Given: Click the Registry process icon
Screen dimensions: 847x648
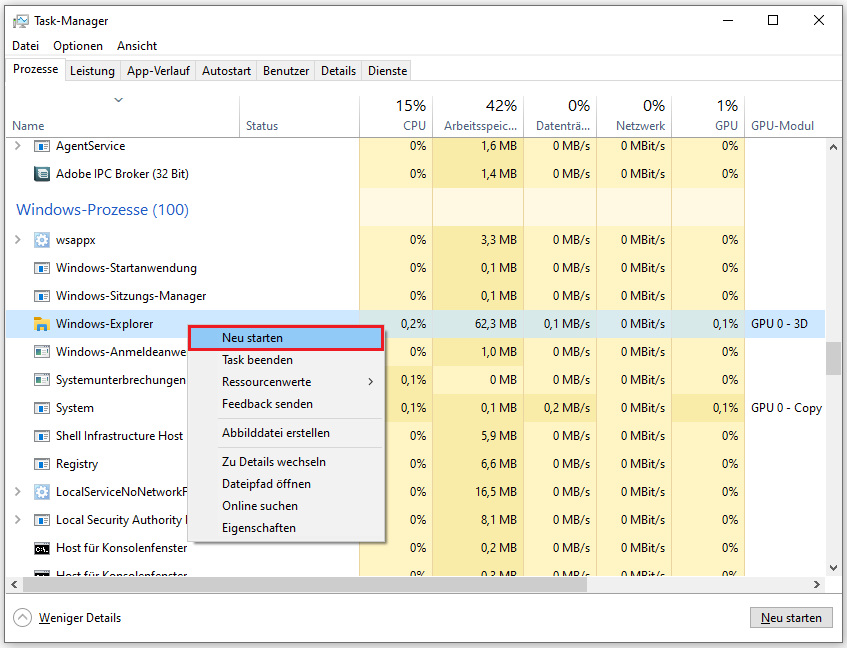Looking at the screenshot, I should coord(42,463).
